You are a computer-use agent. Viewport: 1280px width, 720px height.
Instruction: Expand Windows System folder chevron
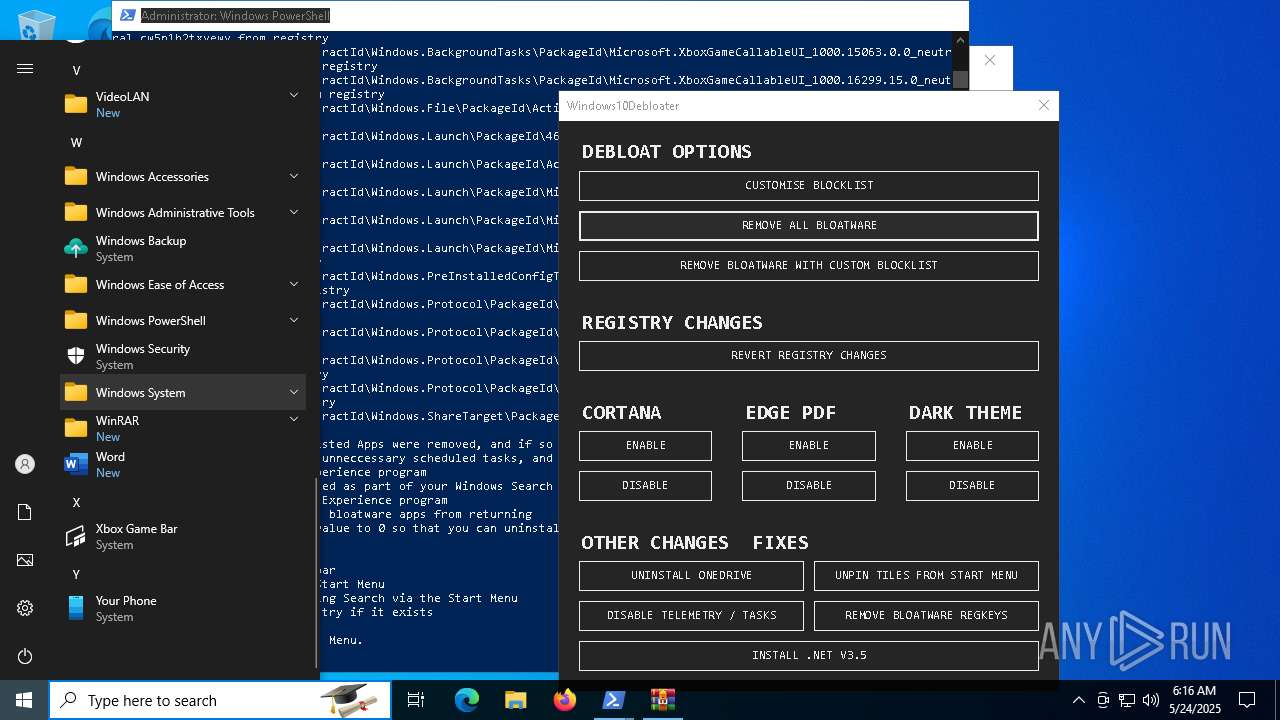(x=294, y=392)
